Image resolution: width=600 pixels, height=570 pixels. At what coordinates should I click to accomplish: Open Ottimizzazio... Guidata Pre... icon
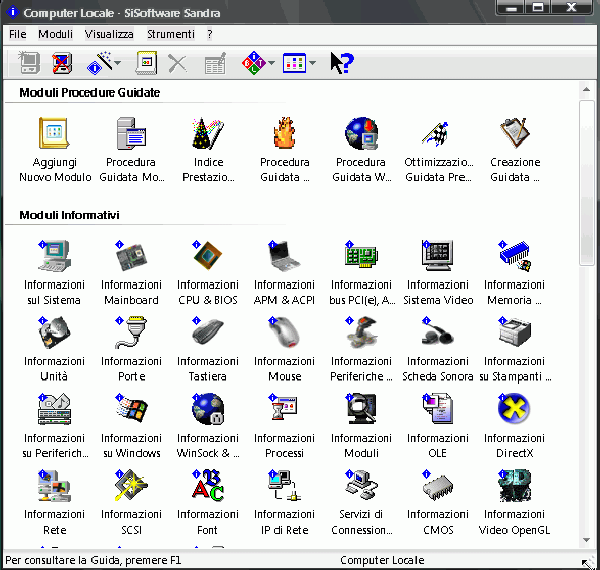tap(438, 150)
